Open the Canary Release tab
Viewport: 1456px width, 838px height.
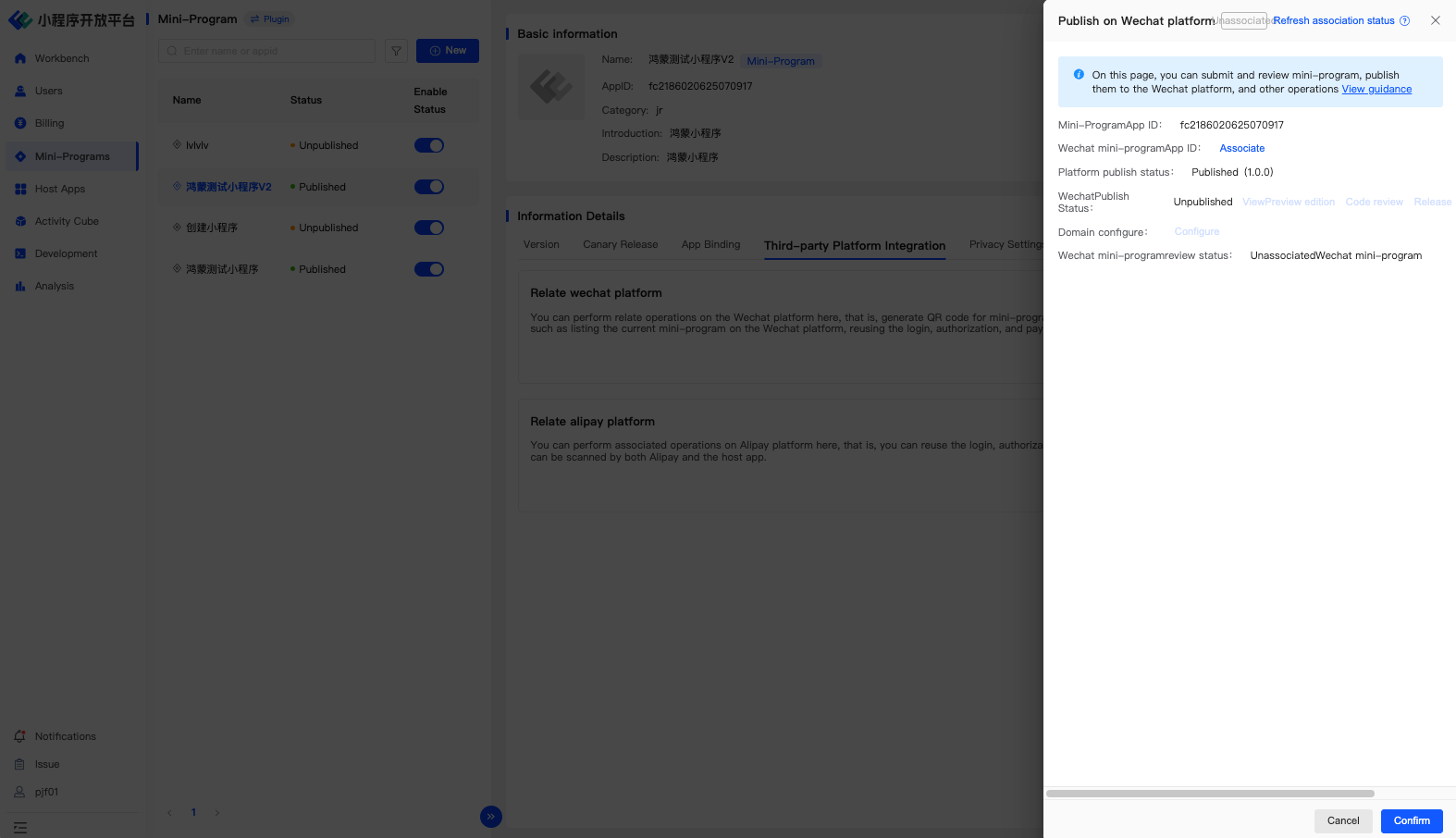point(621,245)
